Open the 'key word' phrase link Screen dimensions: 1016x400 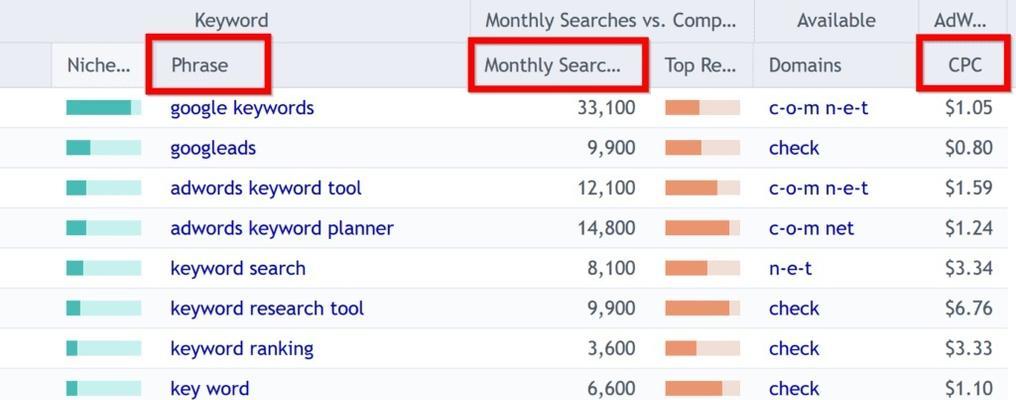point(209,389)
